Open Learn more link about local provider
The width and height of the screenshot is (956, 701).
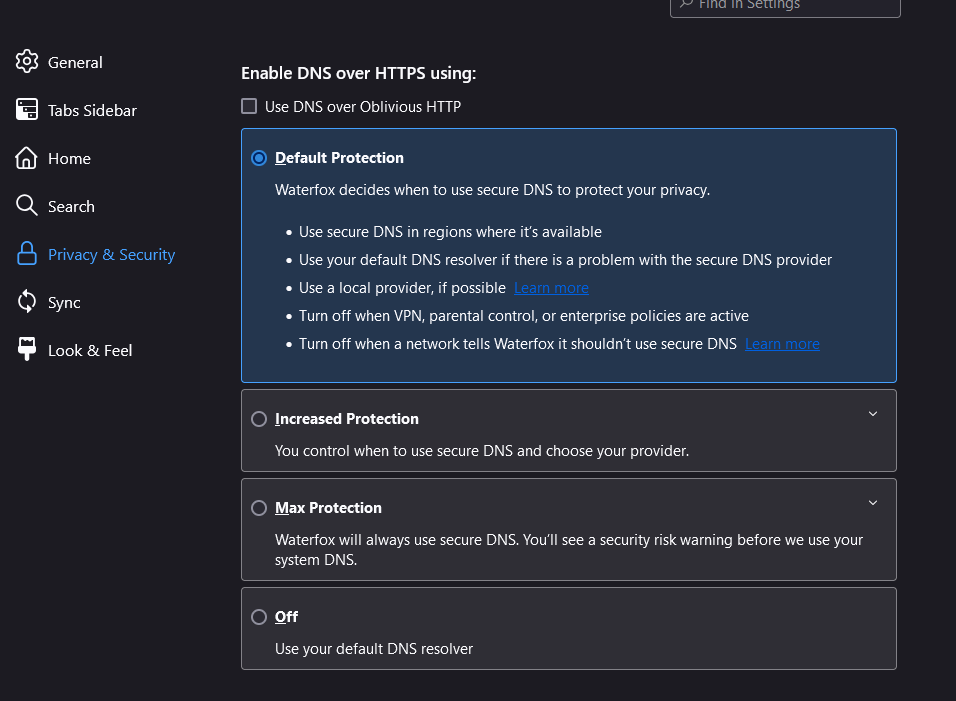tap(551, 288)
